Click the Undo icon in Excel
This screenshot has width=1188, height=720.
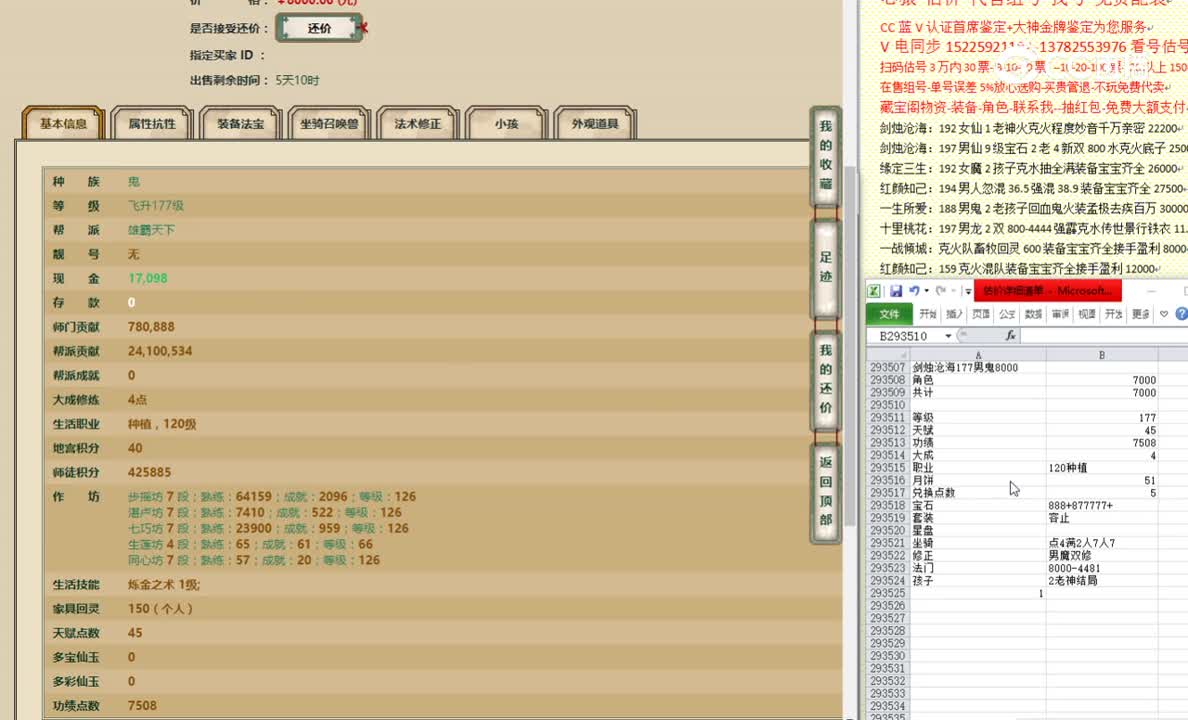coord(914,290)
